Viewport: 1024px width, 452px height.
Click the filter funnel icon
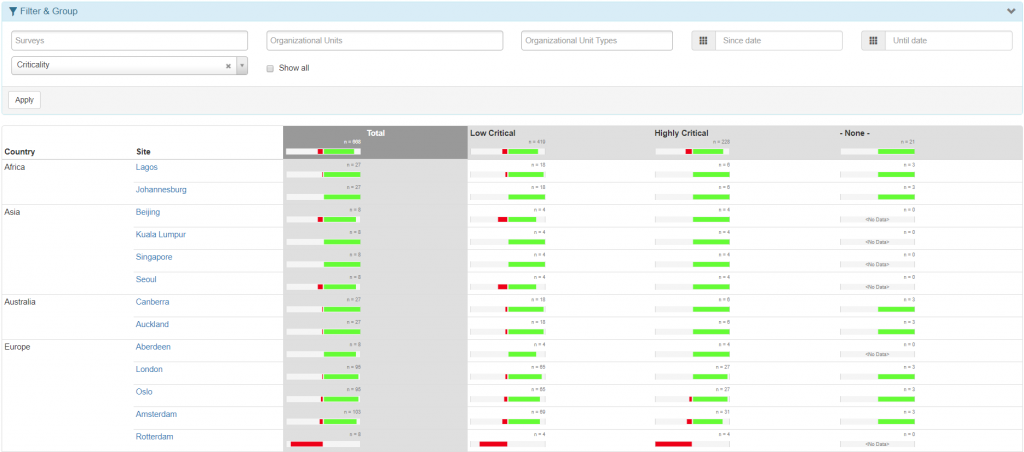pos(11,11)
